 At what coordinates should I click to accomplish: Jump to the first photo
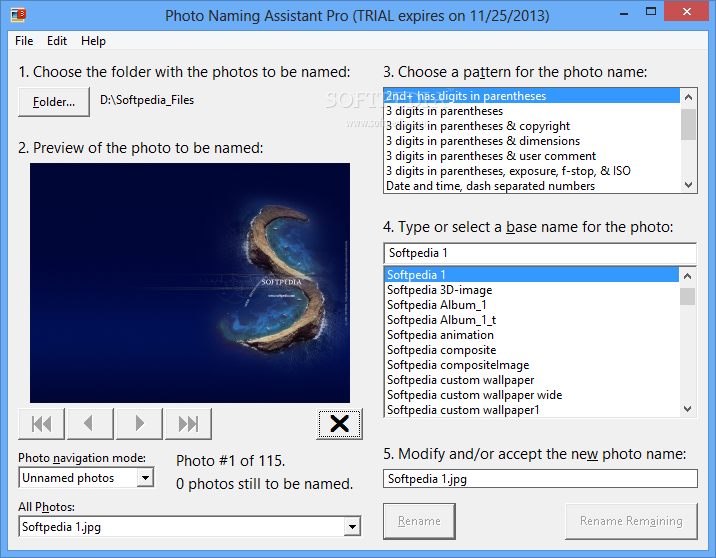pos(41,424)
